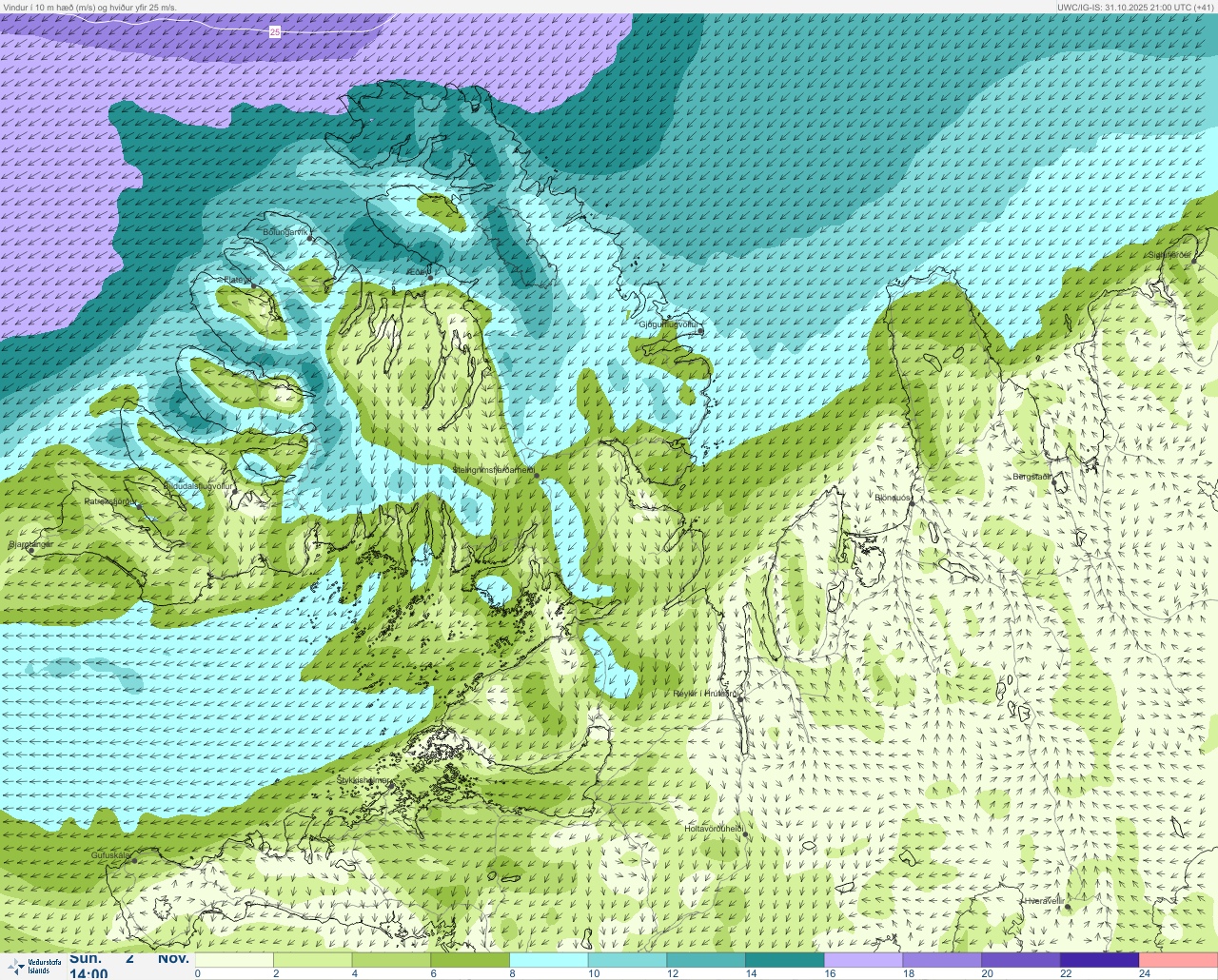Image resolution: width=1218 pixels, height=980 pixels.
Task: Click the Gjögurflugvöllur station label
Action: pos(669,325)
